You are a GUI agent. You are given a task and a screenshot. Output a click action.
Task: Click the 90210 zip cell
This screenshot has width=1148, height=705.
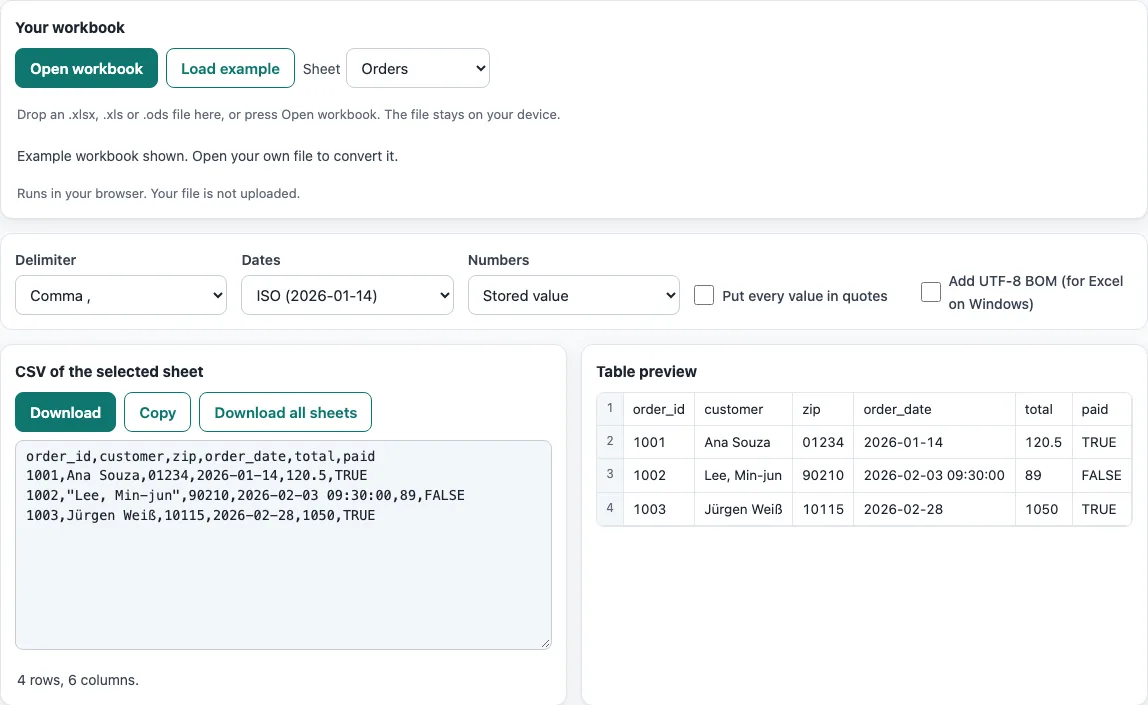pos(823,475)
